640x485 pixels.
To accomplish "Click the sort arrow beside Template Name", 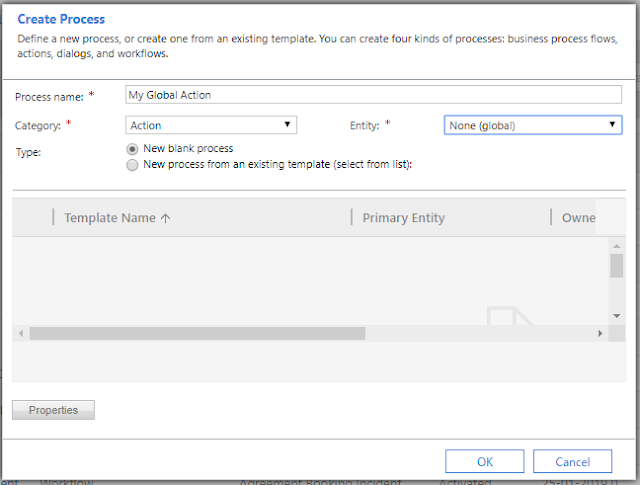I will pyautogui.click(x=165, y=217).
